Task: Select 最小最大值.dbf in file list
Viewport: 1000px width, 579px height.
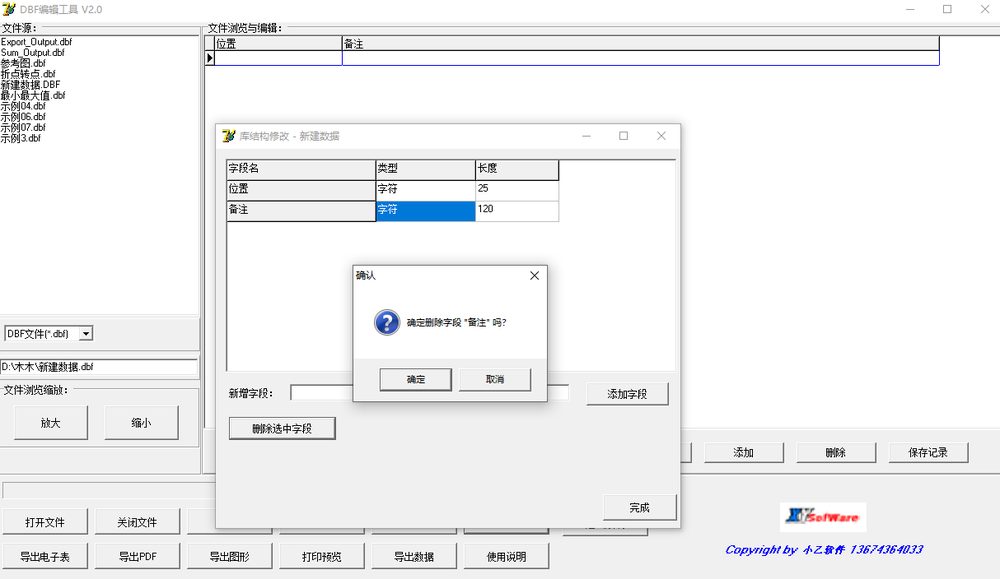Action: pyautogui.click(x=33, y=96)
